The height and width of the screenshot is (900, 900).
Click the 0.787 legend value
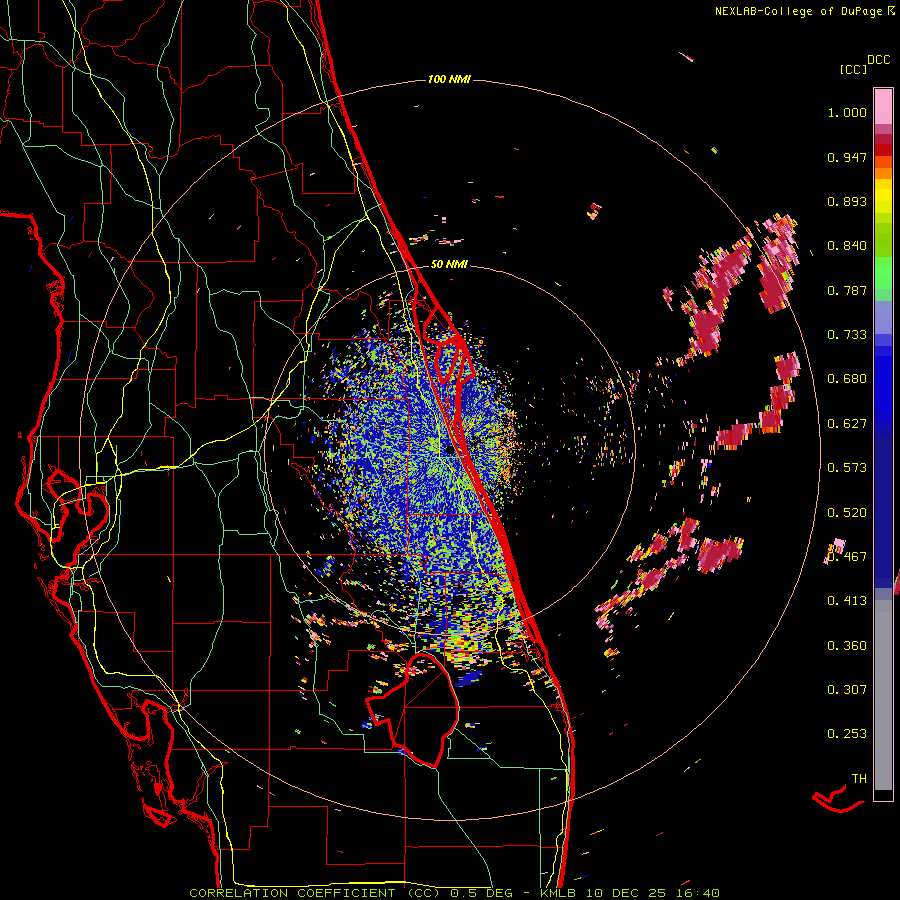pos(847,290)
